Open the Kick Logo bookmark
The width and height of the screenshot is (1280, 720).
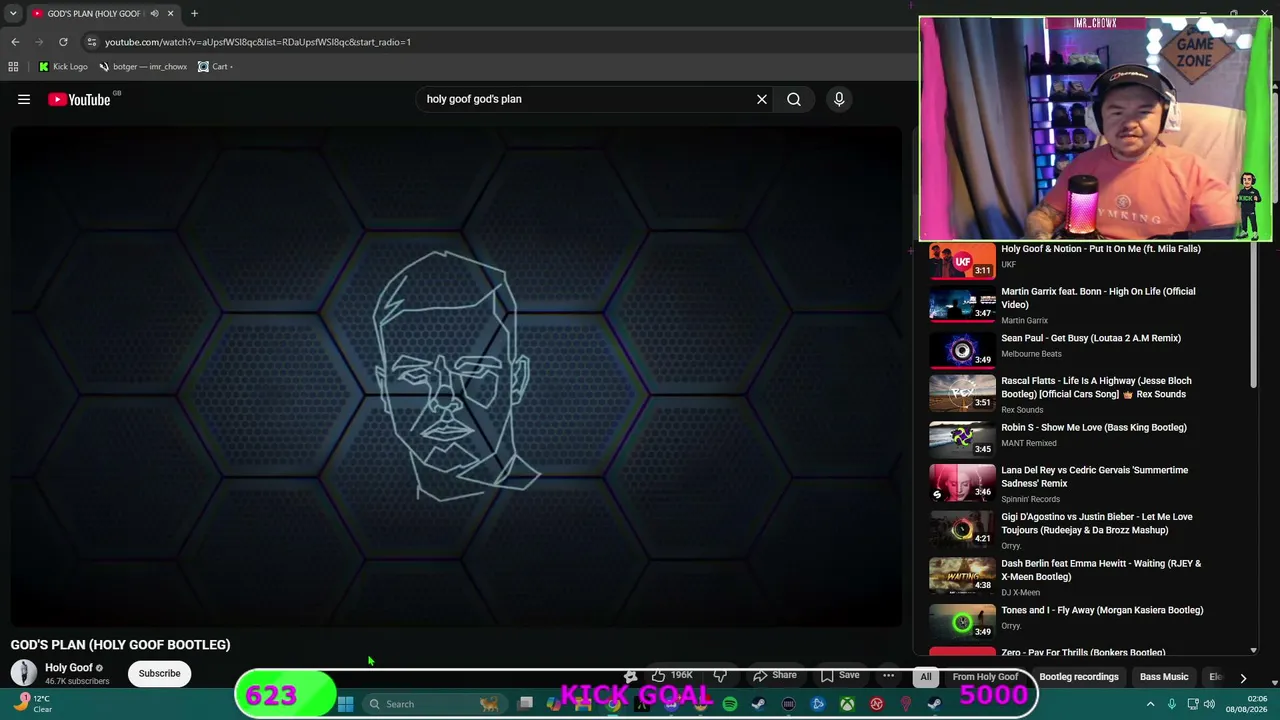click(63, 67)
